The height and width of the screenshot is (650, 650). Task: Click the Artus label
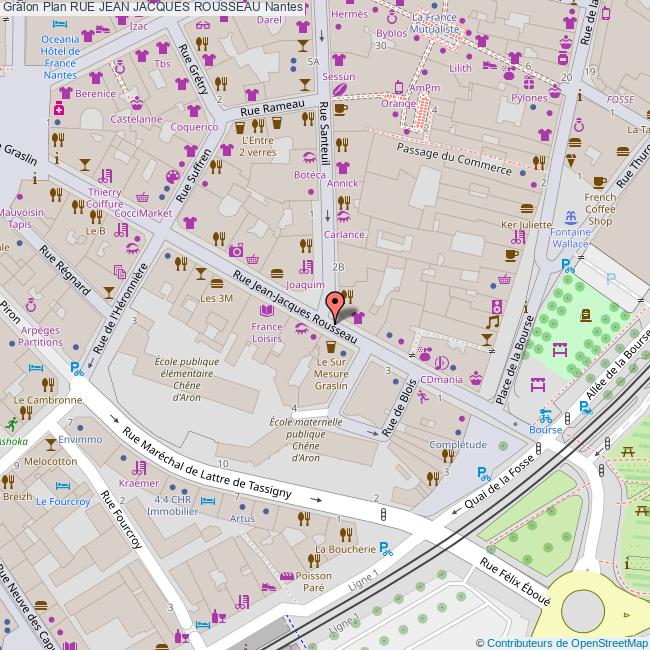pos(242,519)
